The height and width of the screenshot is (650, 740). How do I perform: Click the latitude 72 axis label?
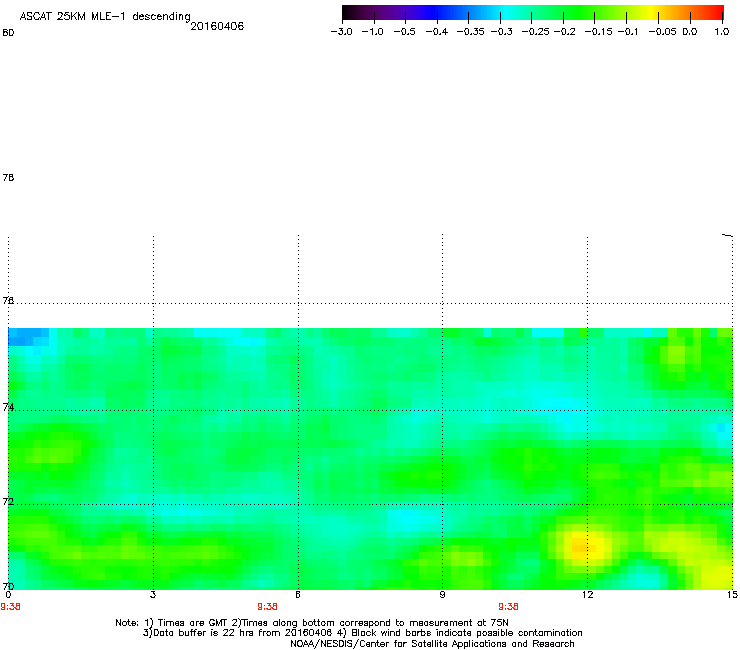click(8, 501)
